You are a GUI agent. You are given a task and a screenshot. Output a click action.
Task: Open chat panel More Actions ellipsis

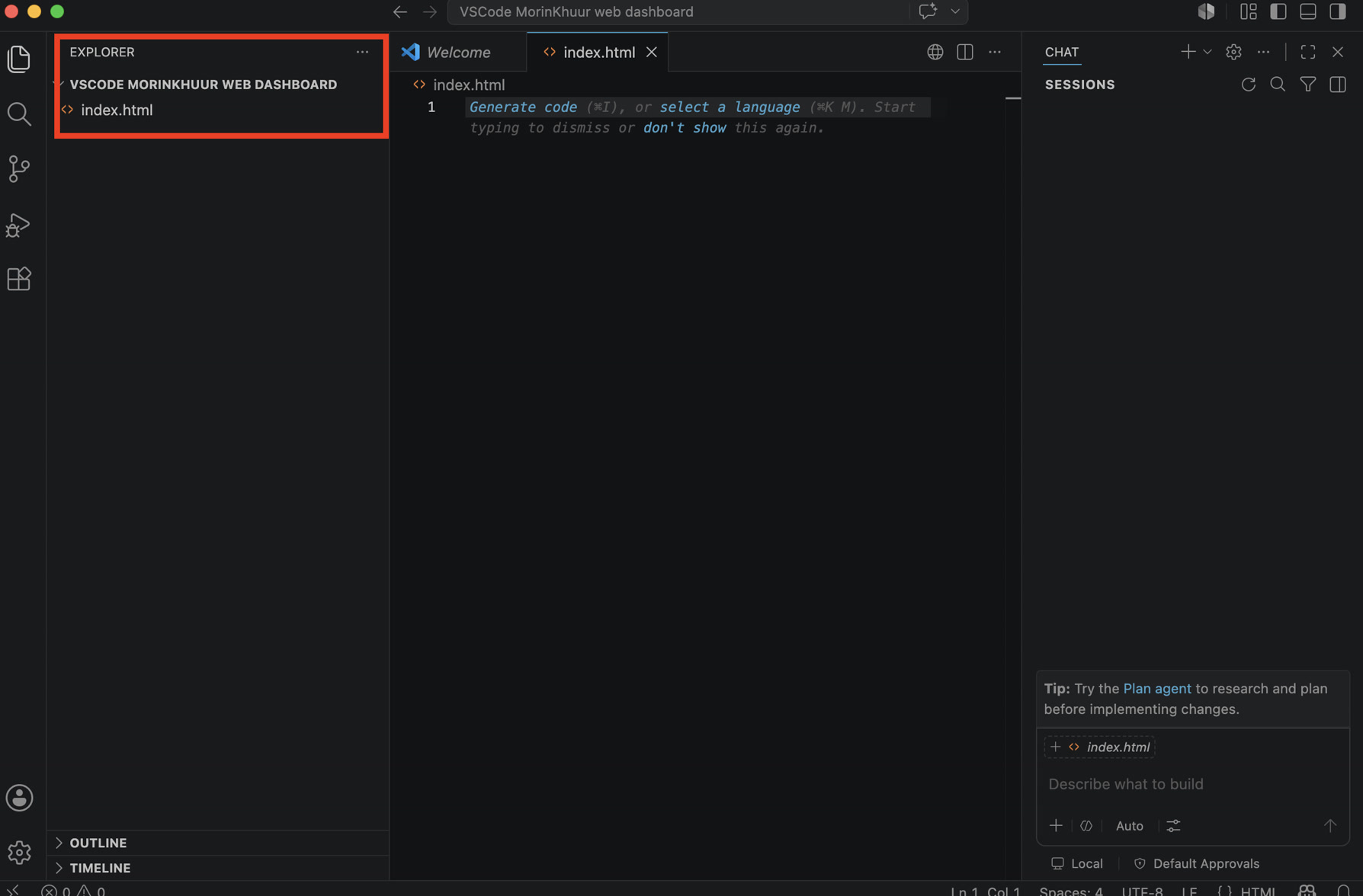coord(1263,52)
